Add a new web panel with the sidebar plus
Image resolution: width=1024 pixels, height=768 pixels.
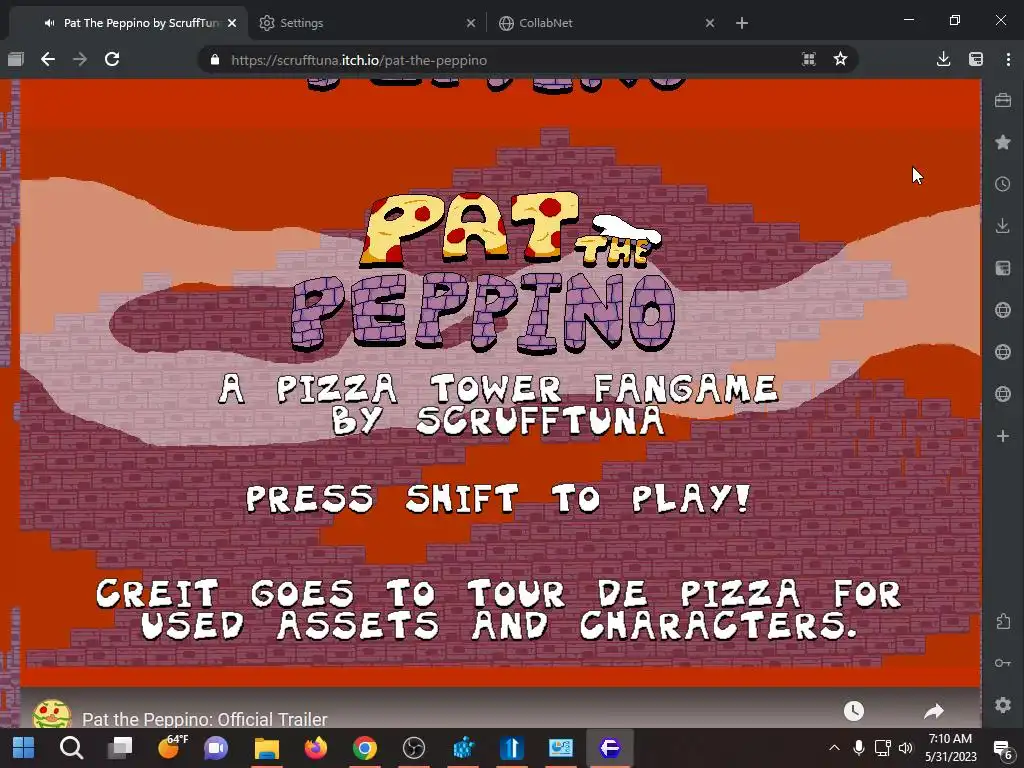(x=1003, y=436)
